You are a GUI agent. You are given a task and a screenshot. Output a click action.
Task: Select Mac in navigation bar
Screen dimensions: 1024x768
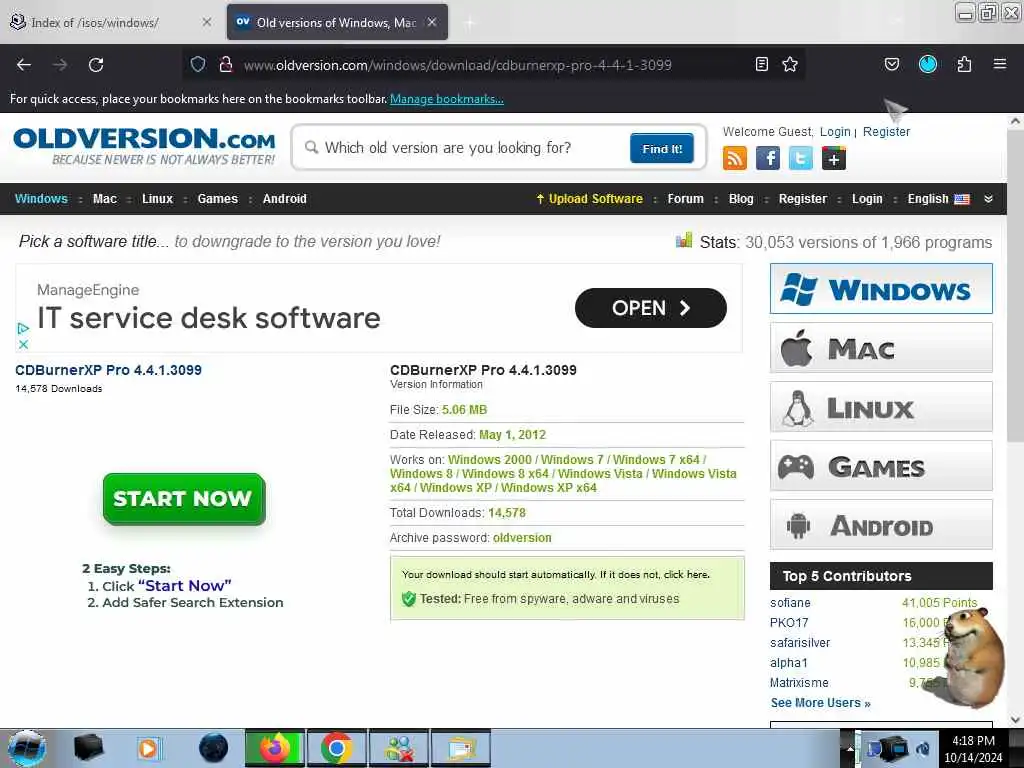[x=104, y=199]
